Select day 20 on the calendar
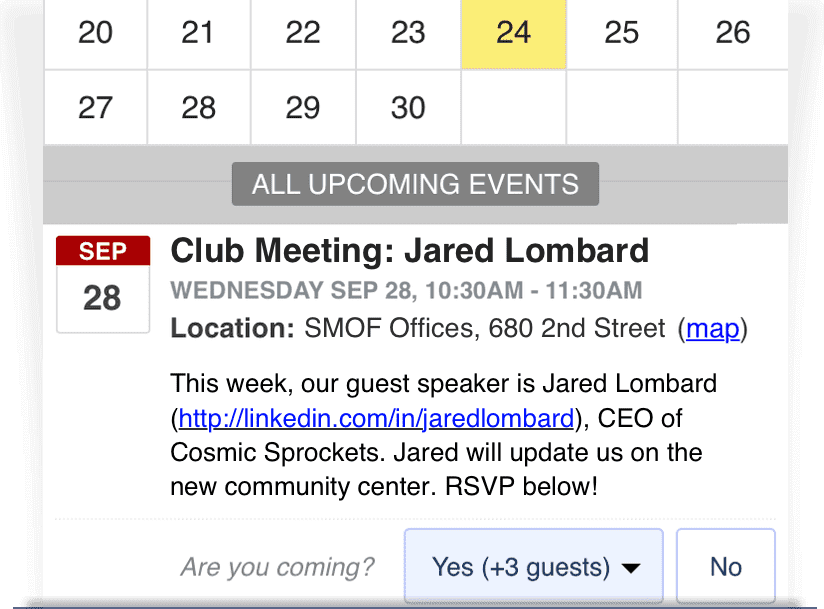The height and width of the screenshot is (609, 824). (x=95, y=33)
